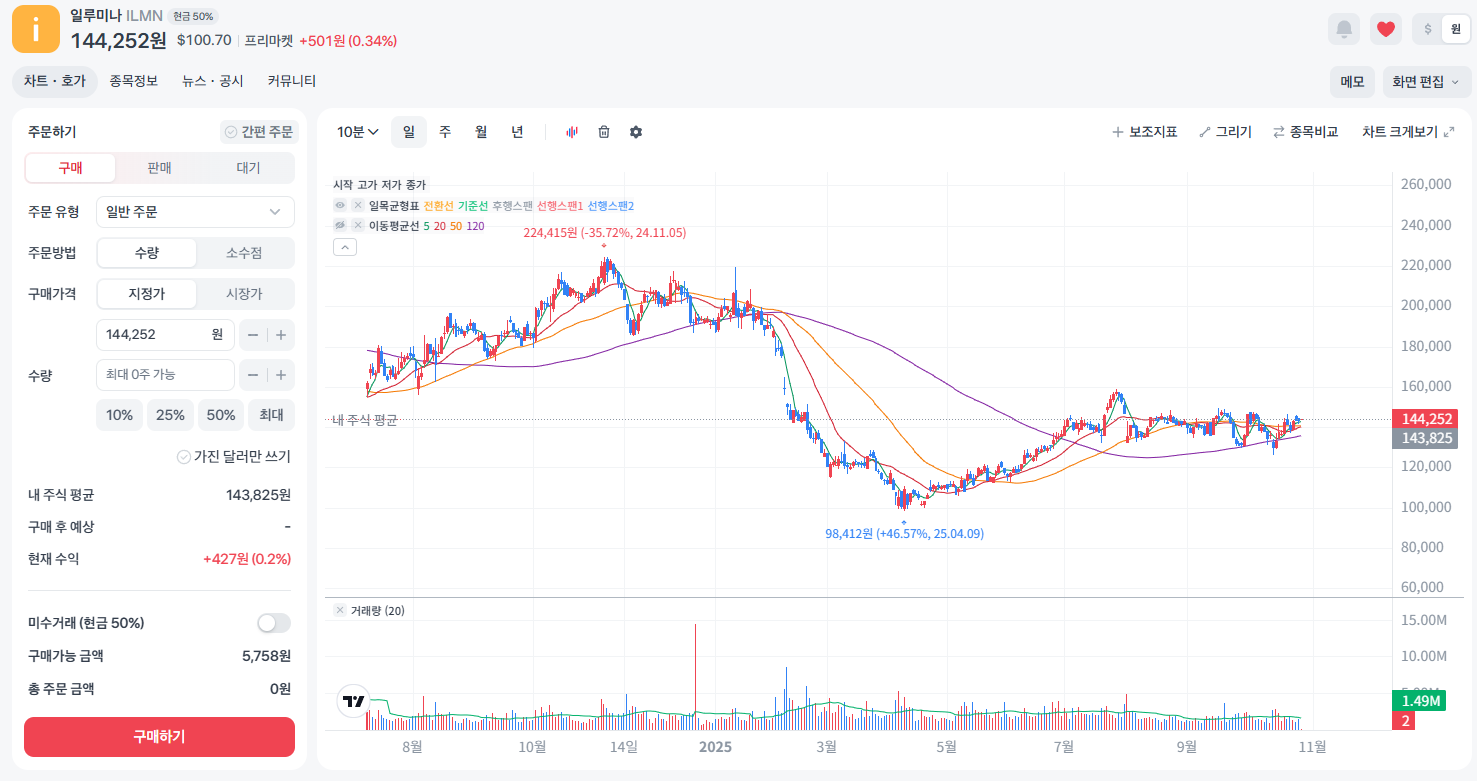Choose 지정가 limit price option
The image size is (1477, 781).
coord(147,294)
